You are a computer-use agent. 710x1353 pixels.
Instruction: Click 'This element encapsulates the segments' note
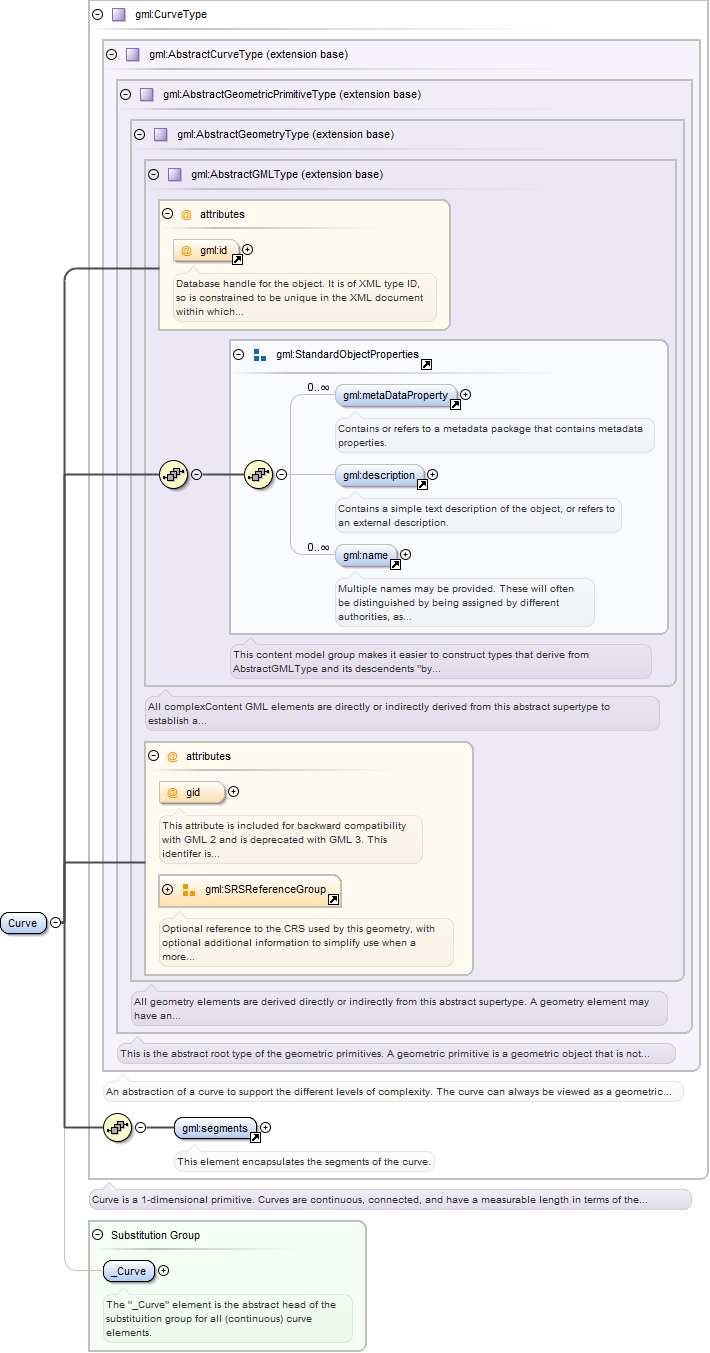tap(304, 1162)
